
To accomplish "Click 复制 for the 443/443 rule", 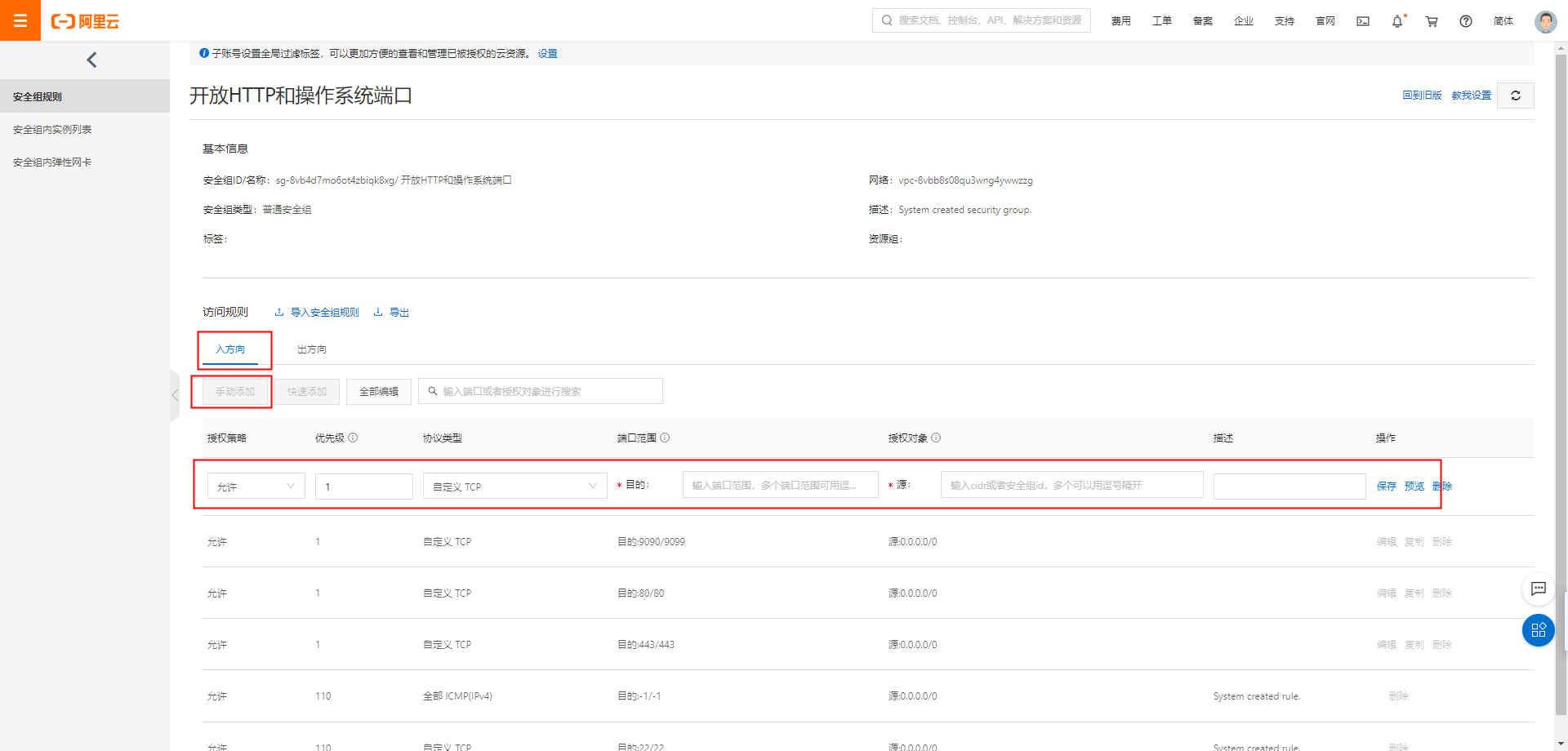I will 1414,645.
